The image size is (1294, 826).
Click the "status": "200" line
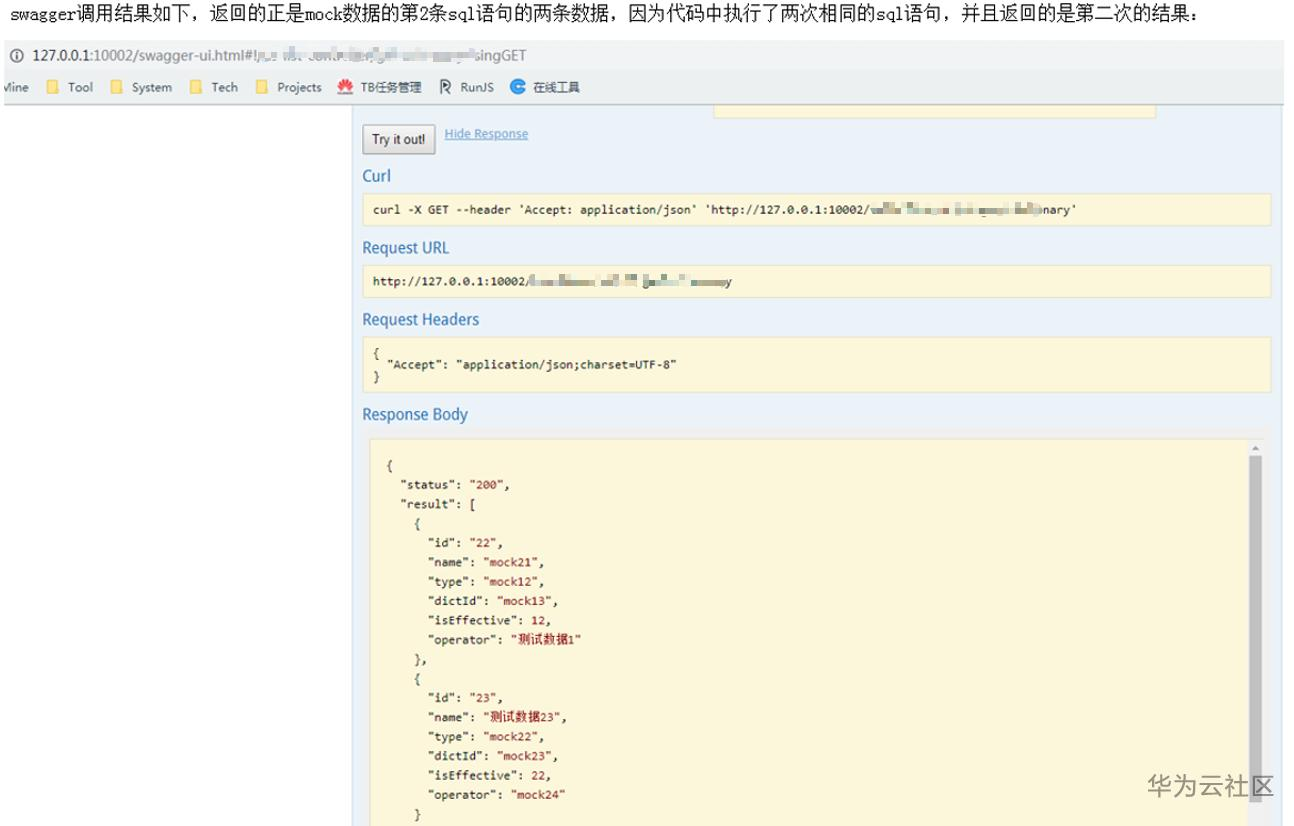[x=455, y=485]
